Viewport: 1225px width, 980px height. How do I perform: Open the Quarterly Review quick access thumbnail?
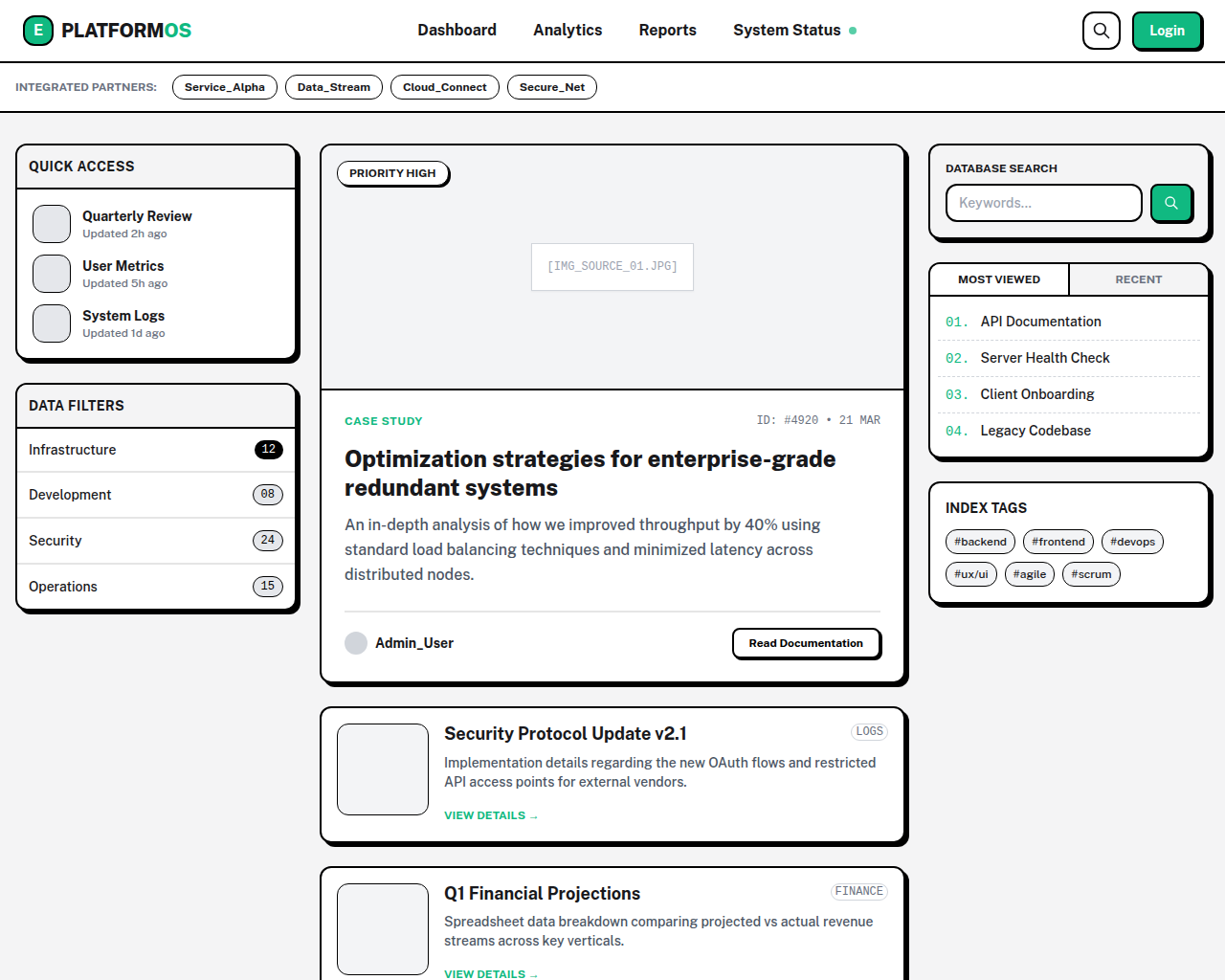[x=51, y=224]
